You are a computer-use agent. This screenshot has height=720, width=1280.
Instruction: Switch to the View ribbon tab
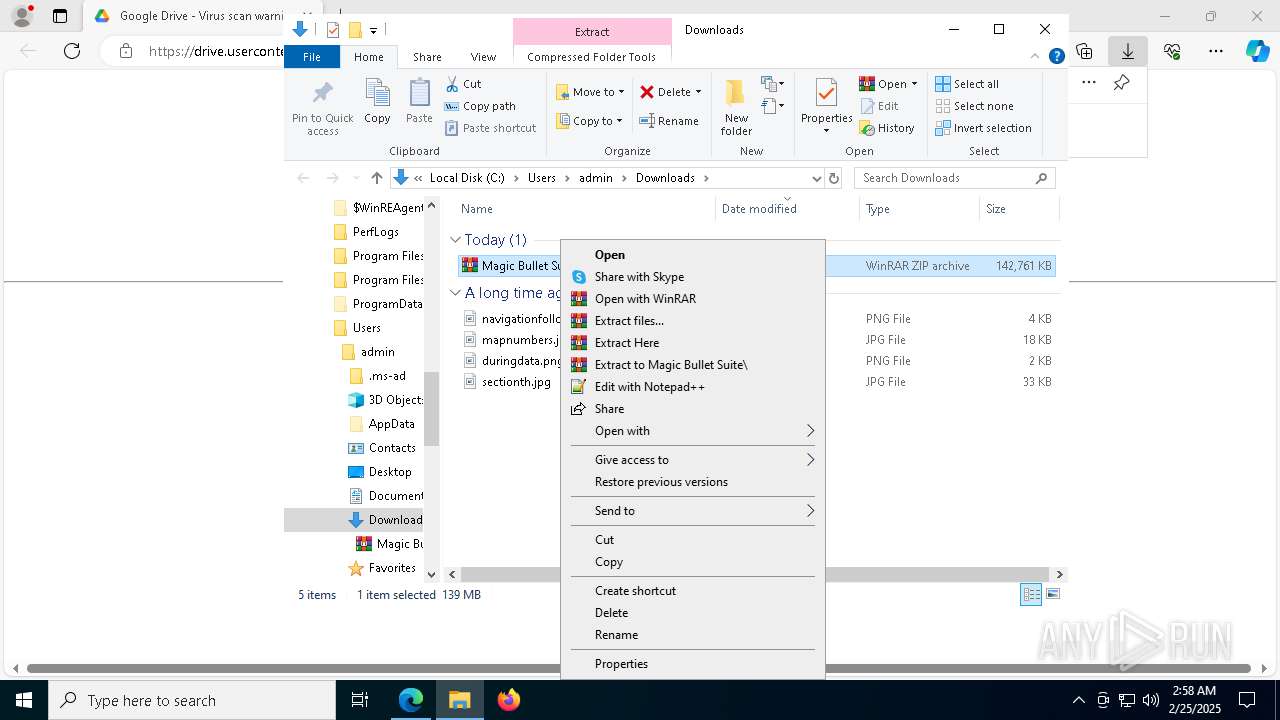coord(483,57)
